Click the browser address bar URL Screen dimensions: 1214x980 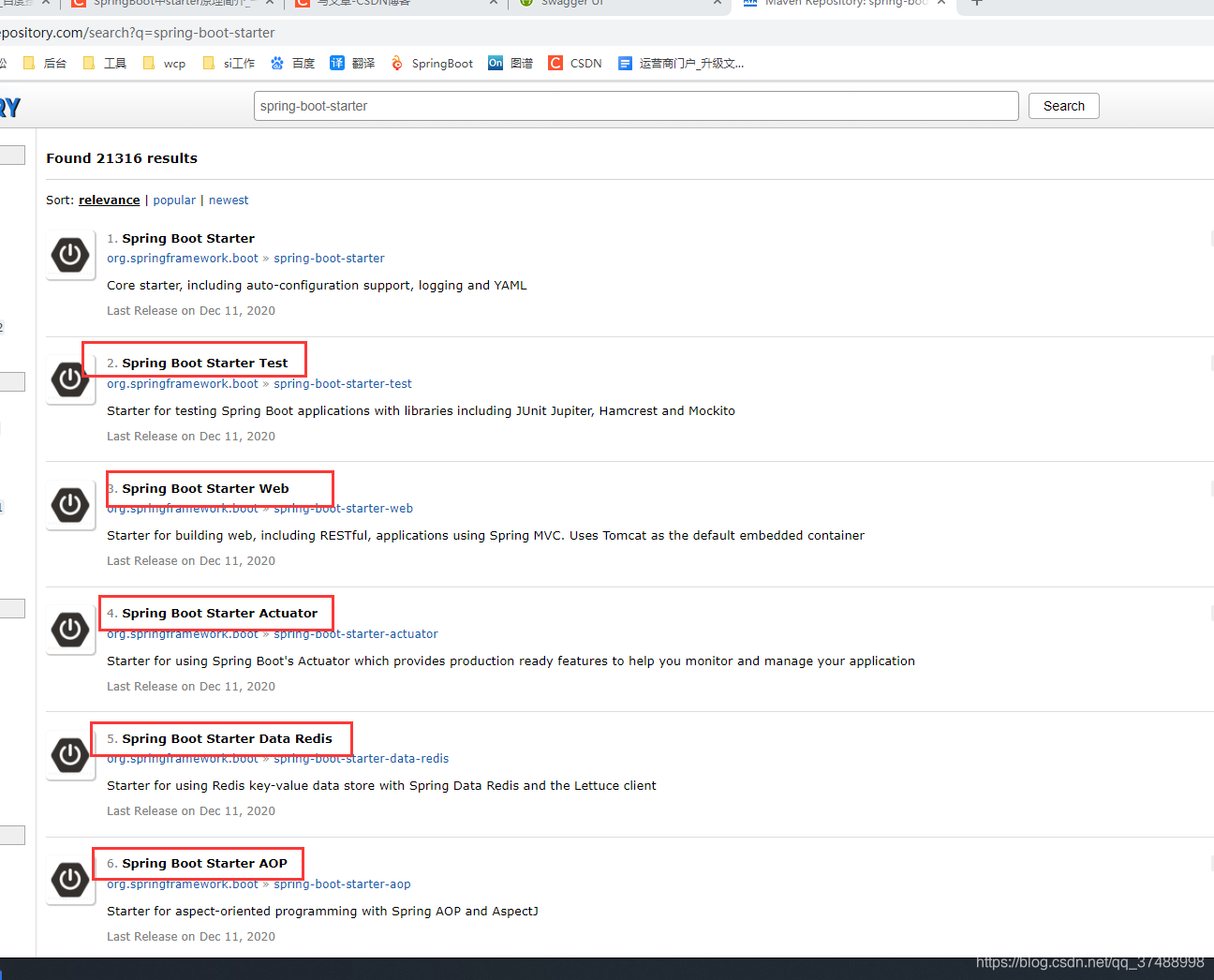coord(137,33)
